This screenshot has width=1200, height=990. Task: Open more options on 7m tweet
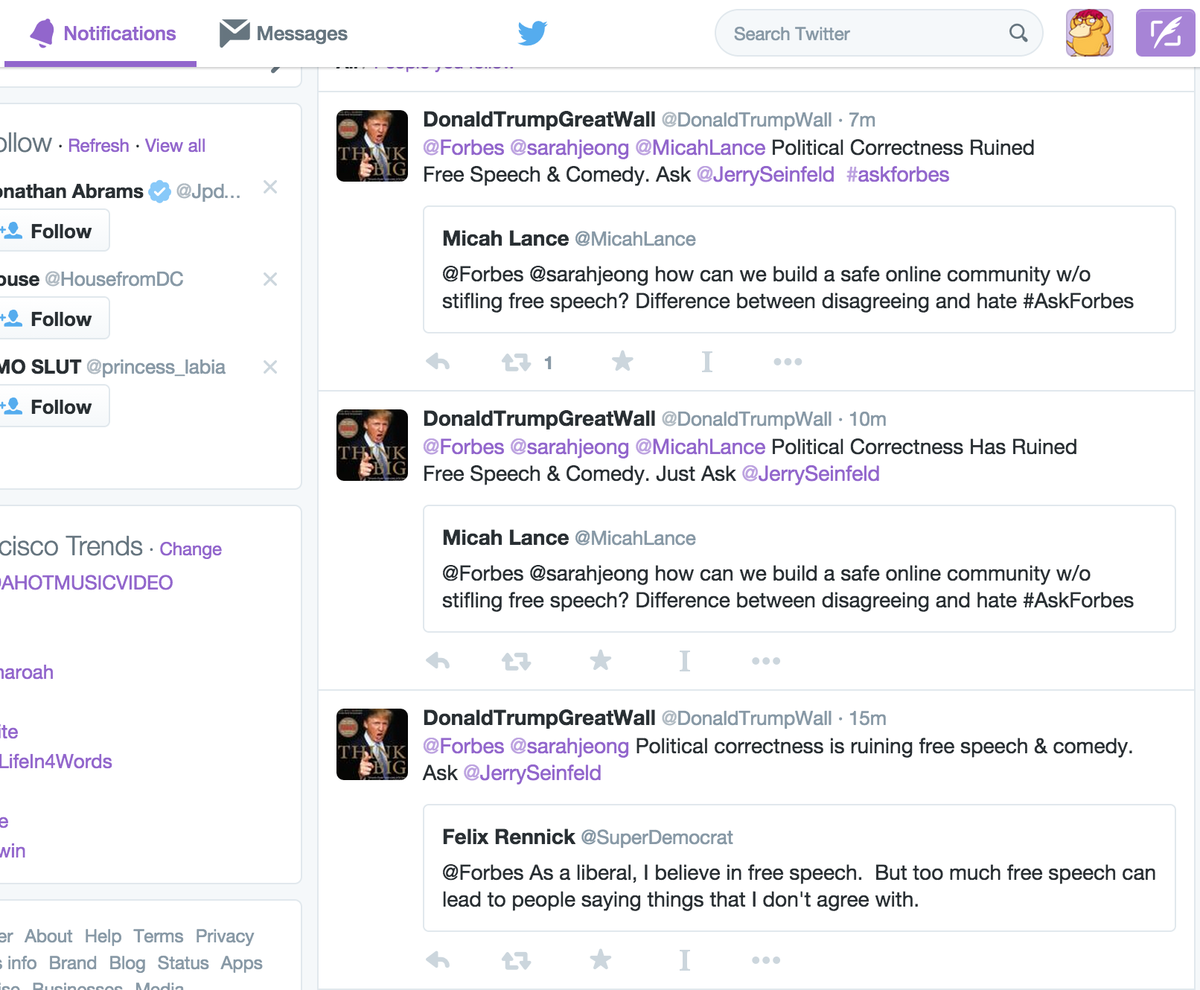pyautogui.click(x=788, y=362)
